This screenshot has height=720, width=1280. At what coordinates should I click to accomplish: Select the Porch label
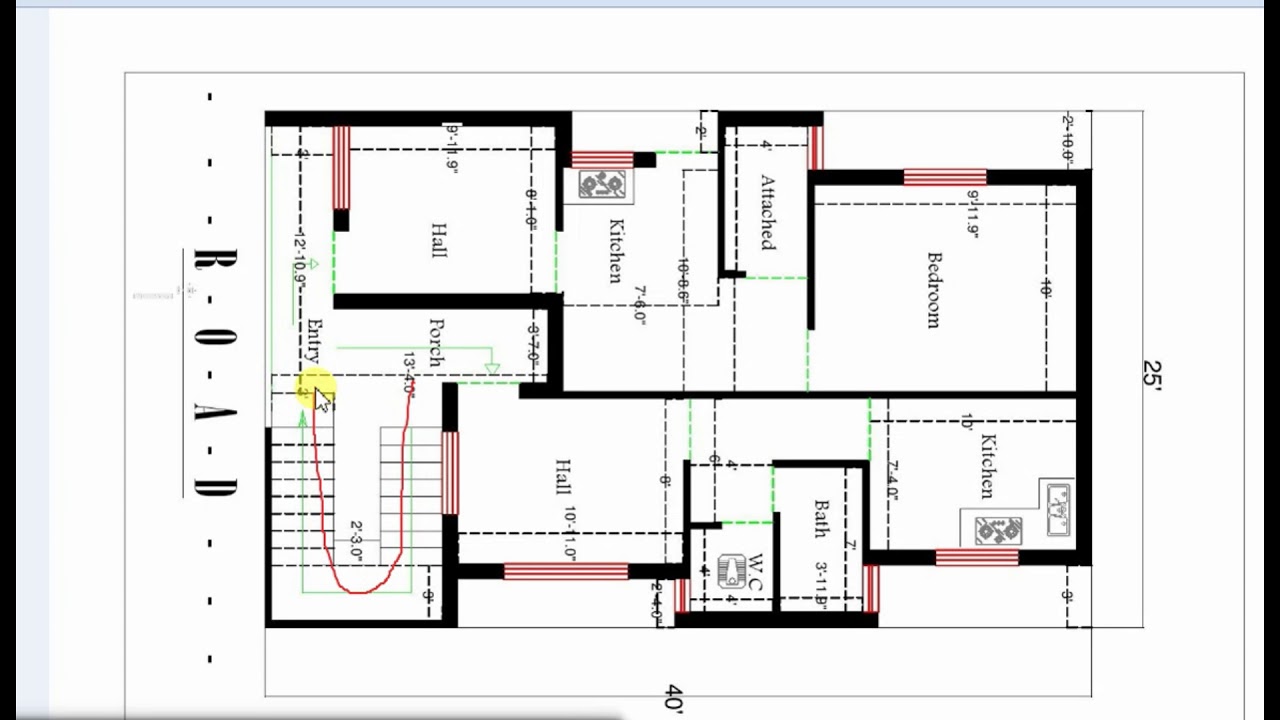pos(436,343)
